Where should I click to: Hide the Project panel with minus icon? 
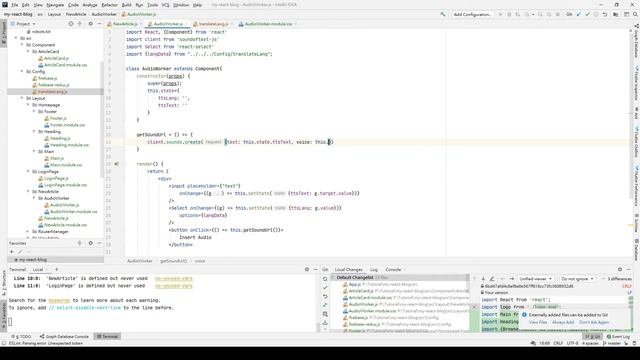coord(99,24)
